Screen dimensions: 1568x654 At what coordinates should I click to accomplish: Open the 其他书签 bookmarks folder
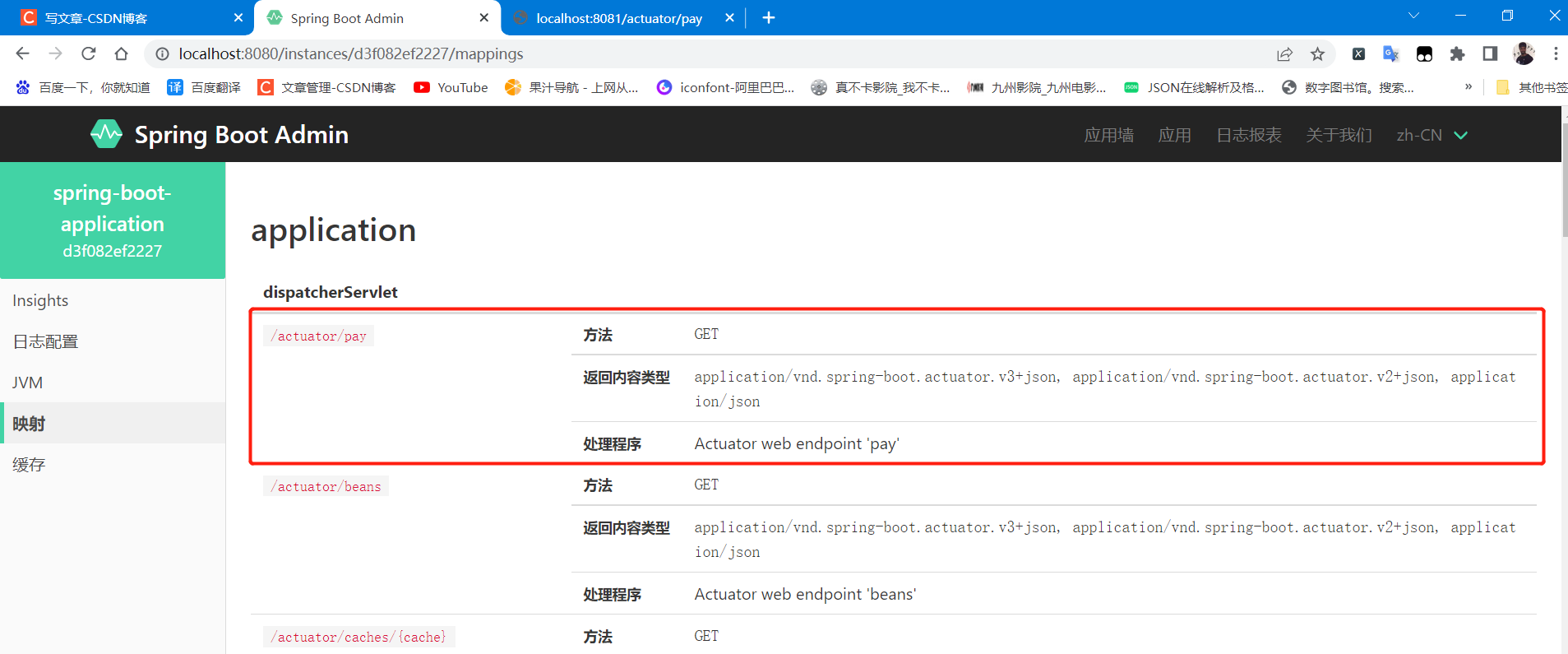[1531, 87]
